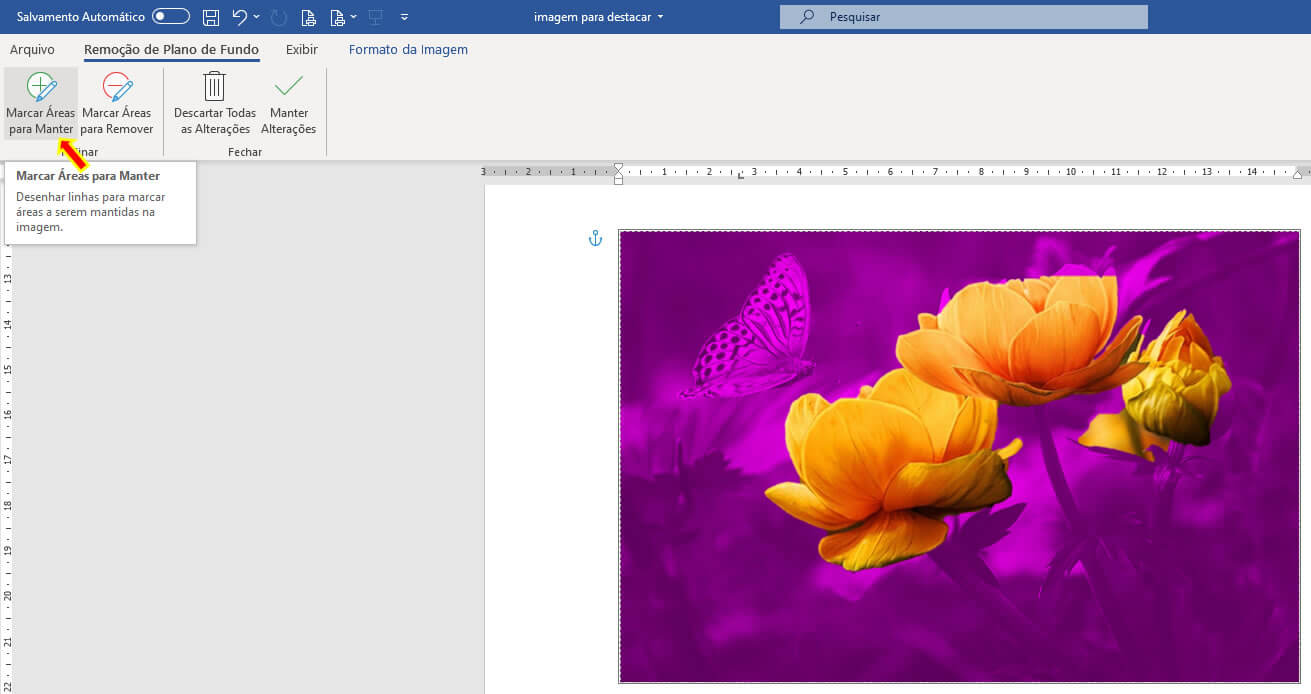This screenshot has width=1311, height=694.
Task: Click the Redo circular arrow icon
Action: tap(279, 17)
